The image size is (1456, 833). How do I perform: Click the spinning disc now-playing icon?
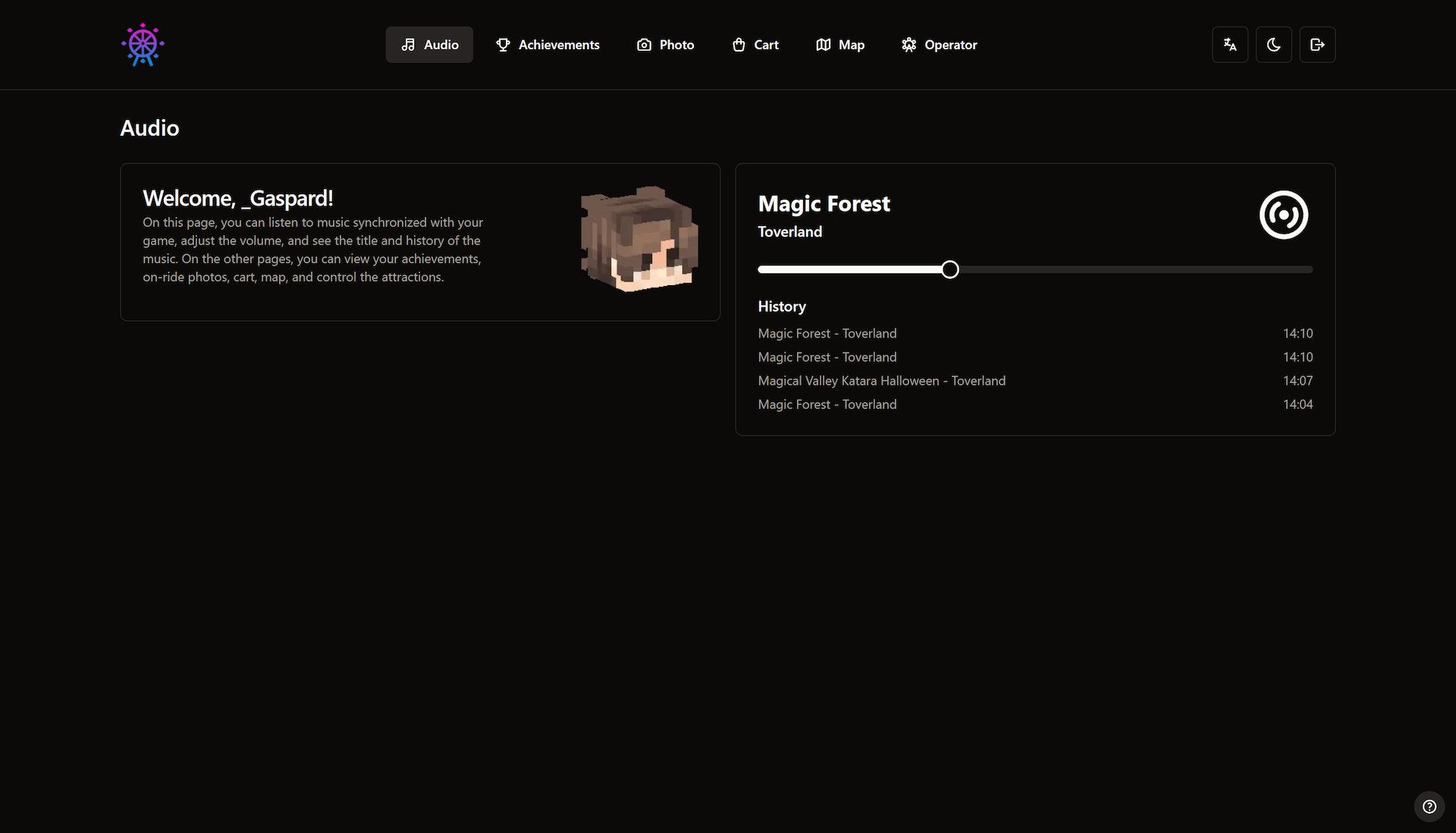pyautogui.click(x=1284, y=215)
